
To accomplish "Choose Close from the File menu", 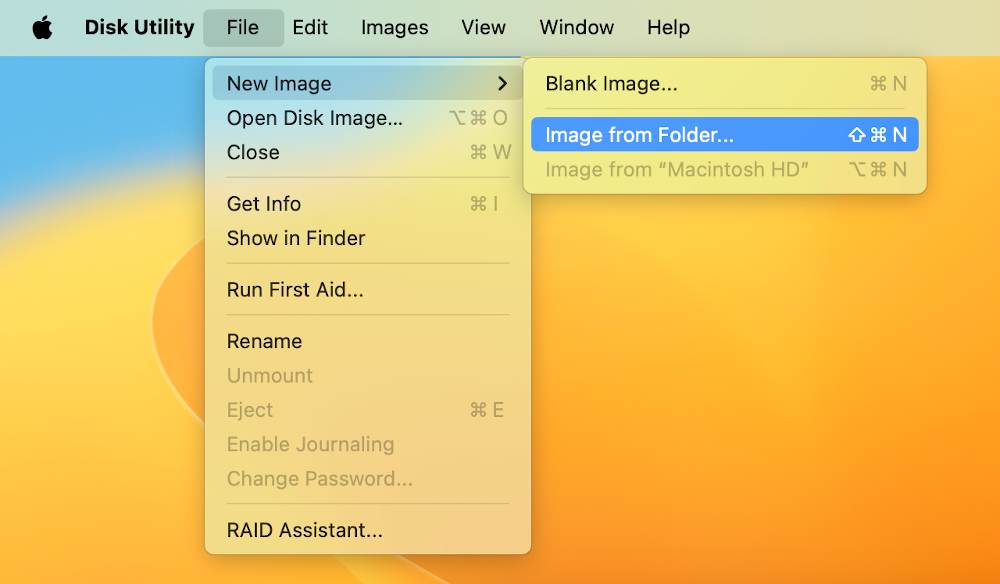I will tap(253, 152).
